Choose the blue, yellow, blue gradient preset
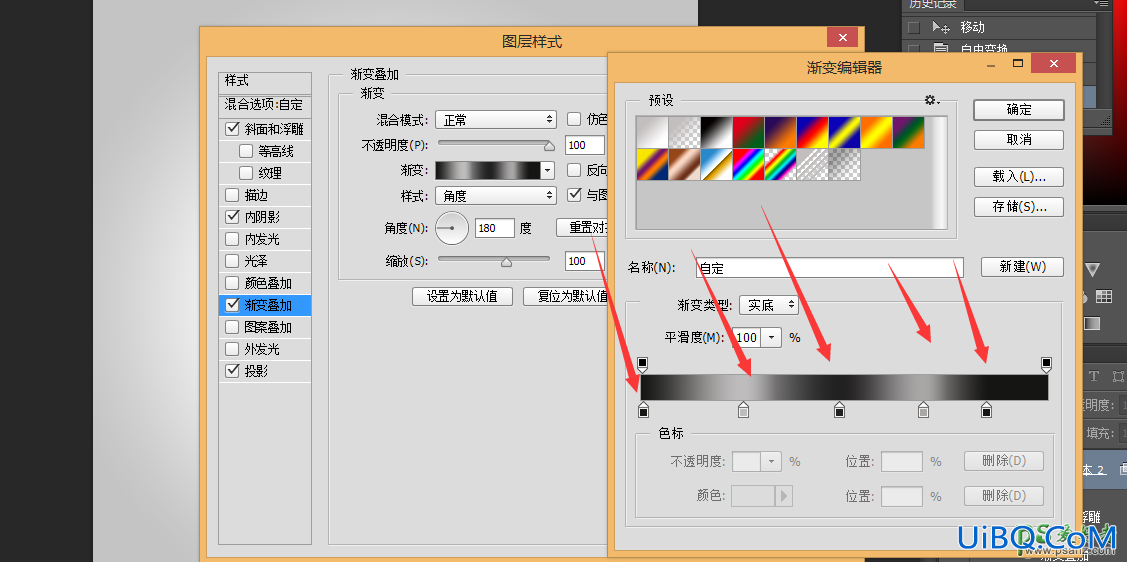 click(x=845, y=132)
